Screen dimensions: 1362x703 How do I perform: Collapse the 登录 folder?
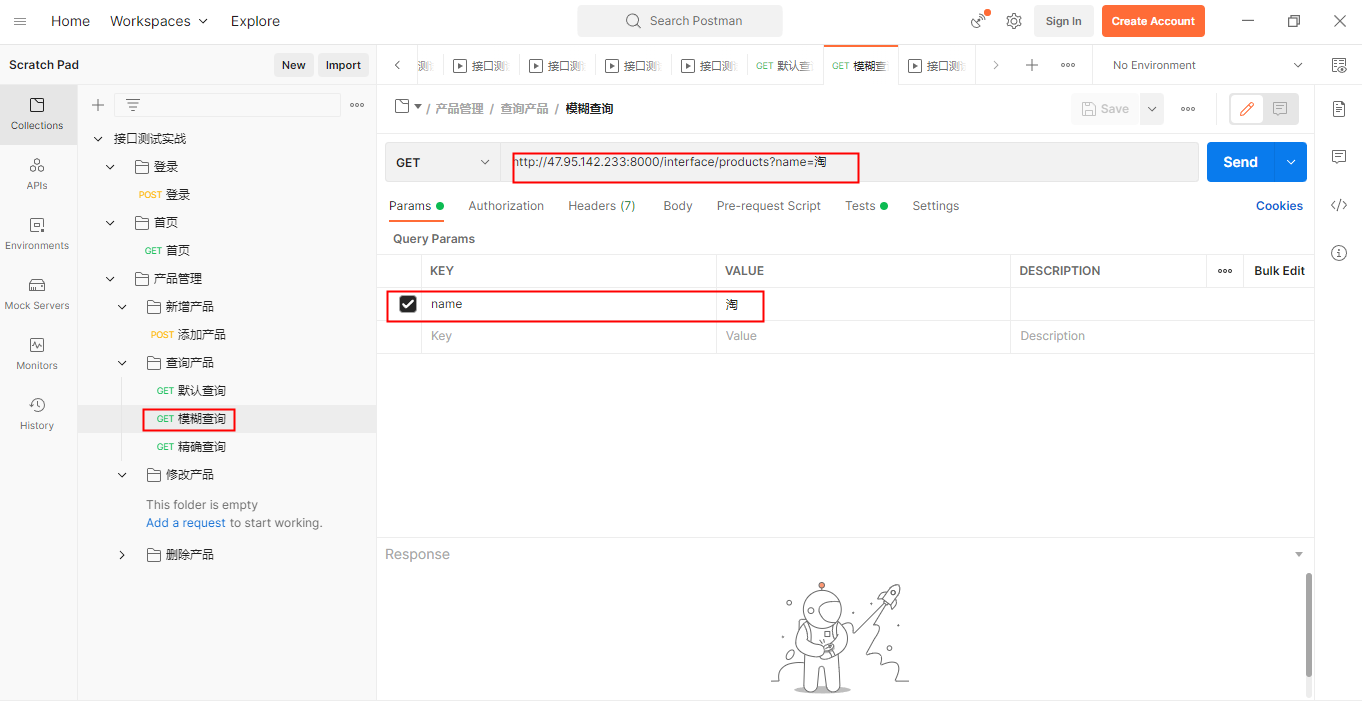110,167
